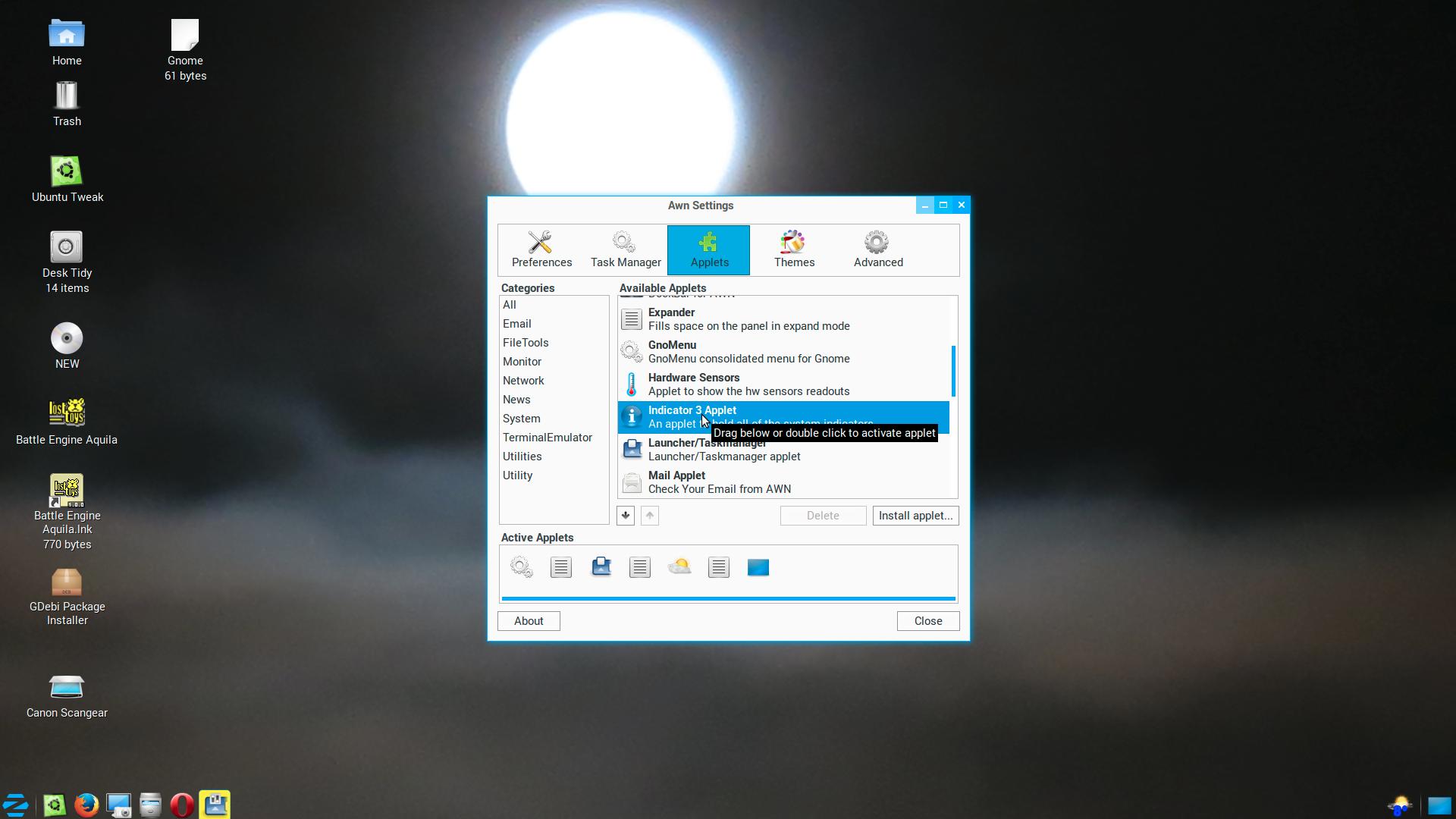This screenshot has width=1456, height=819.
Task: Click the About button
Action: (x=529, y=621)
